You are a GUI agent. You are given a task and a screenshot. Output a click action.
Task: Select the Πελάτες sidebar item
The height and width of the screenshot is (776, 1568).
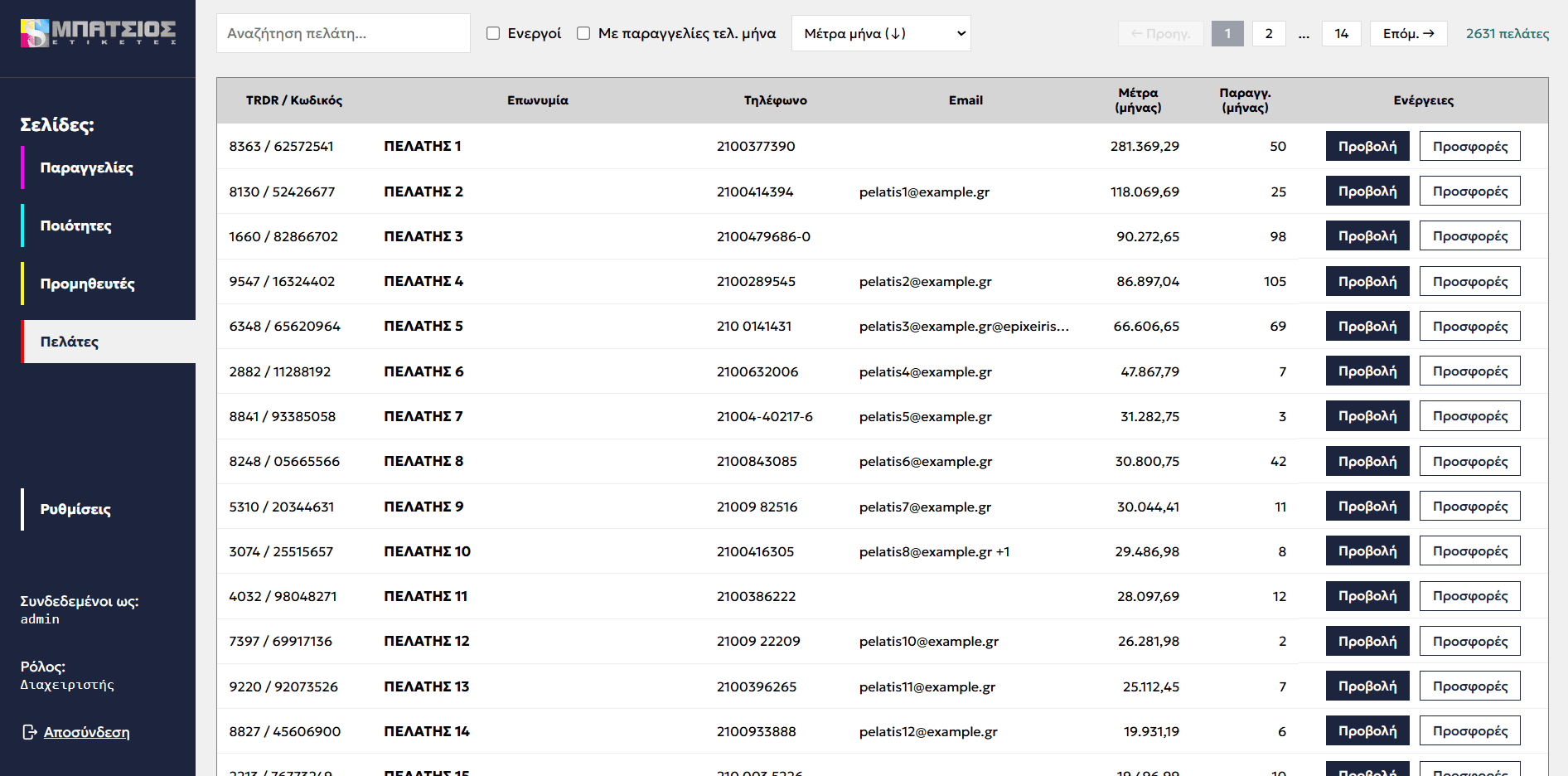(70, 342)
